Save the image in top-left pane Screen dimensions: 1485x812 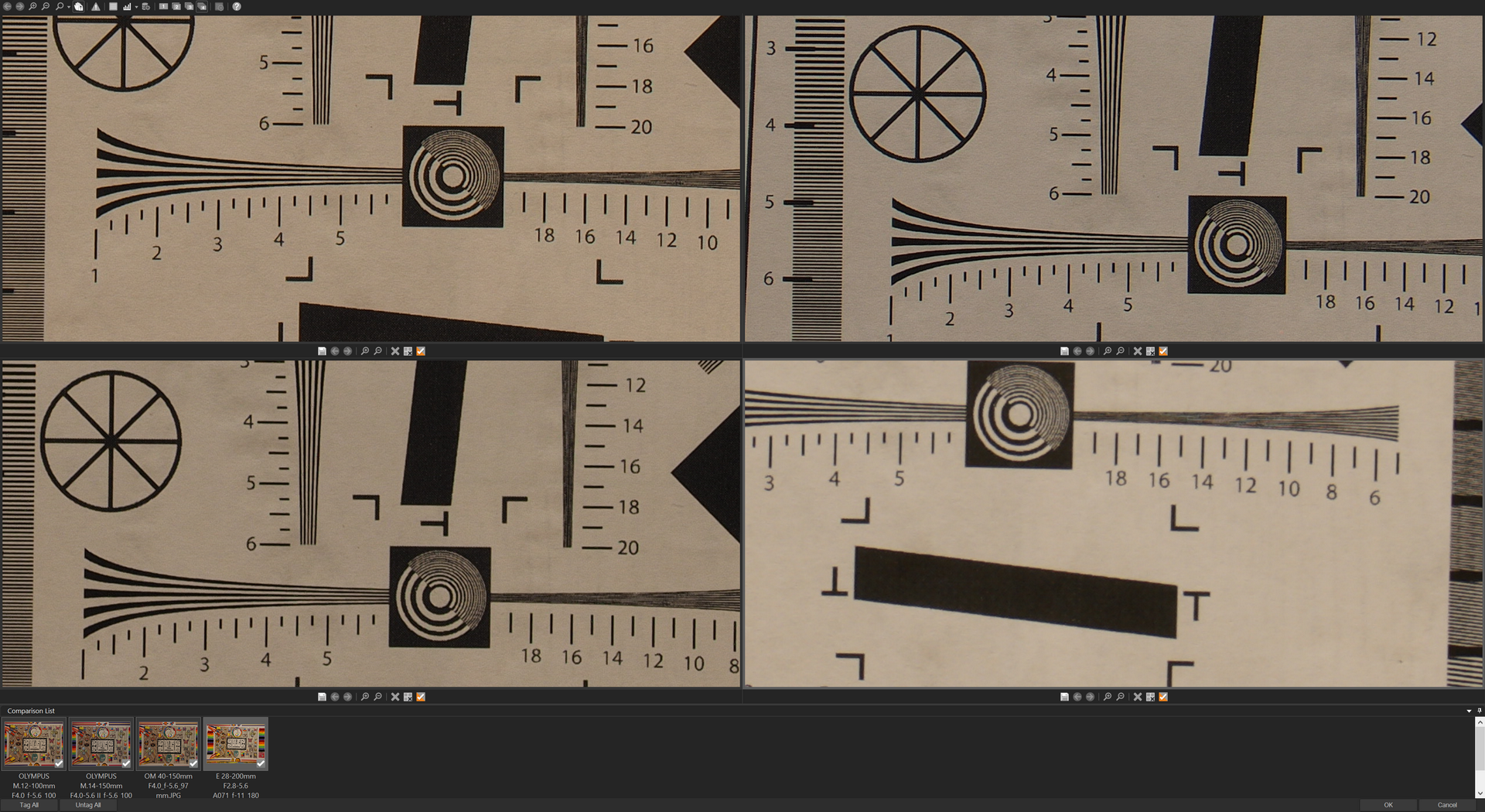click(x=322, y=351)
